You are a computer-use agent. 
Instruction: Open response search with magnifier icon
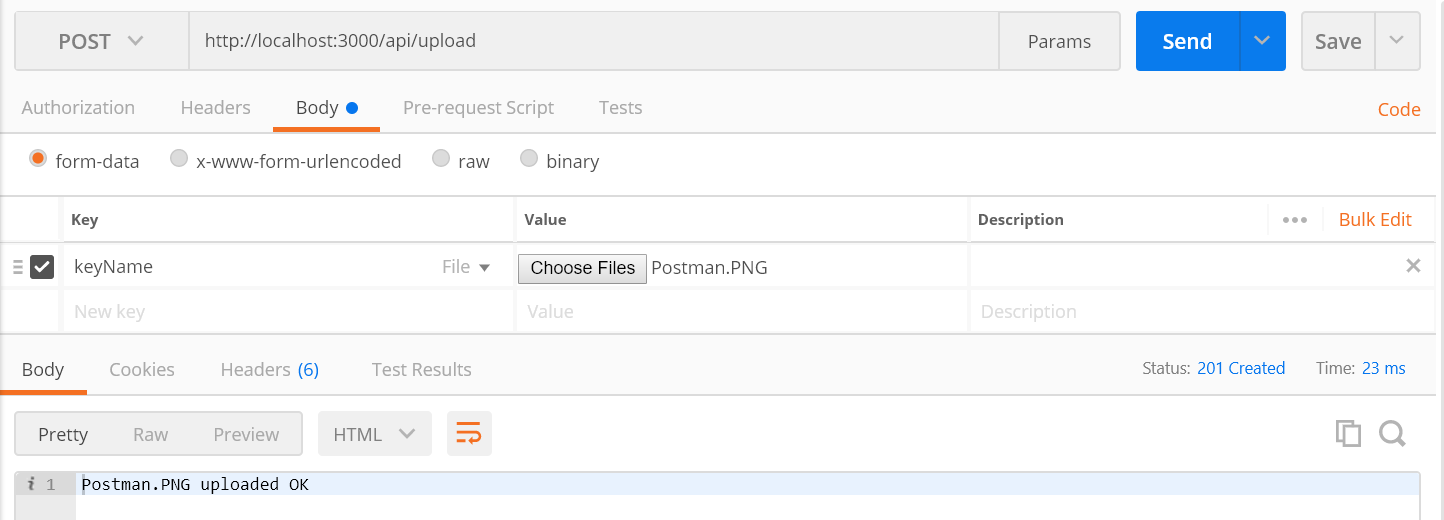[1392, 433]
